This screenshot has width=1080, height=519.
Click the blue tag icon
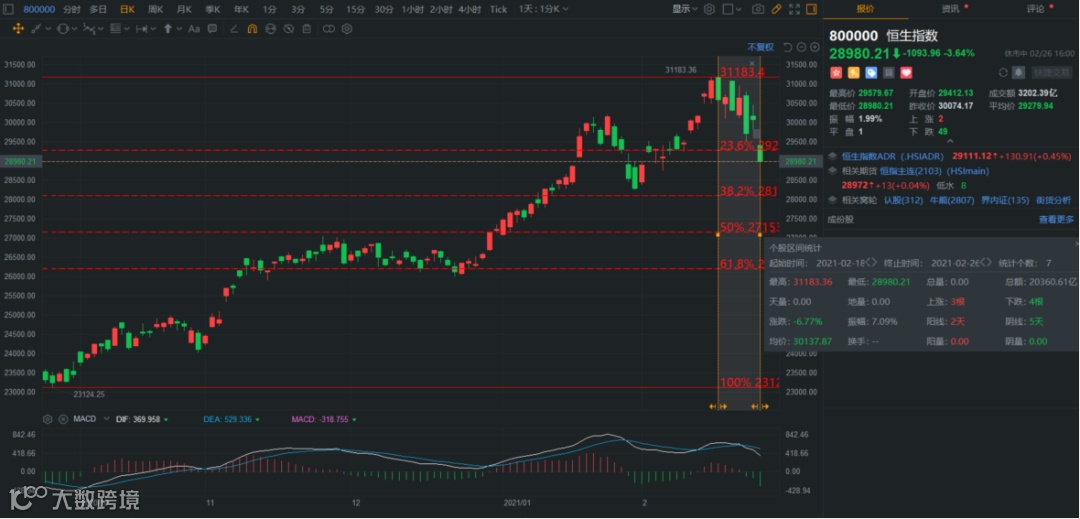click(871, 72)
